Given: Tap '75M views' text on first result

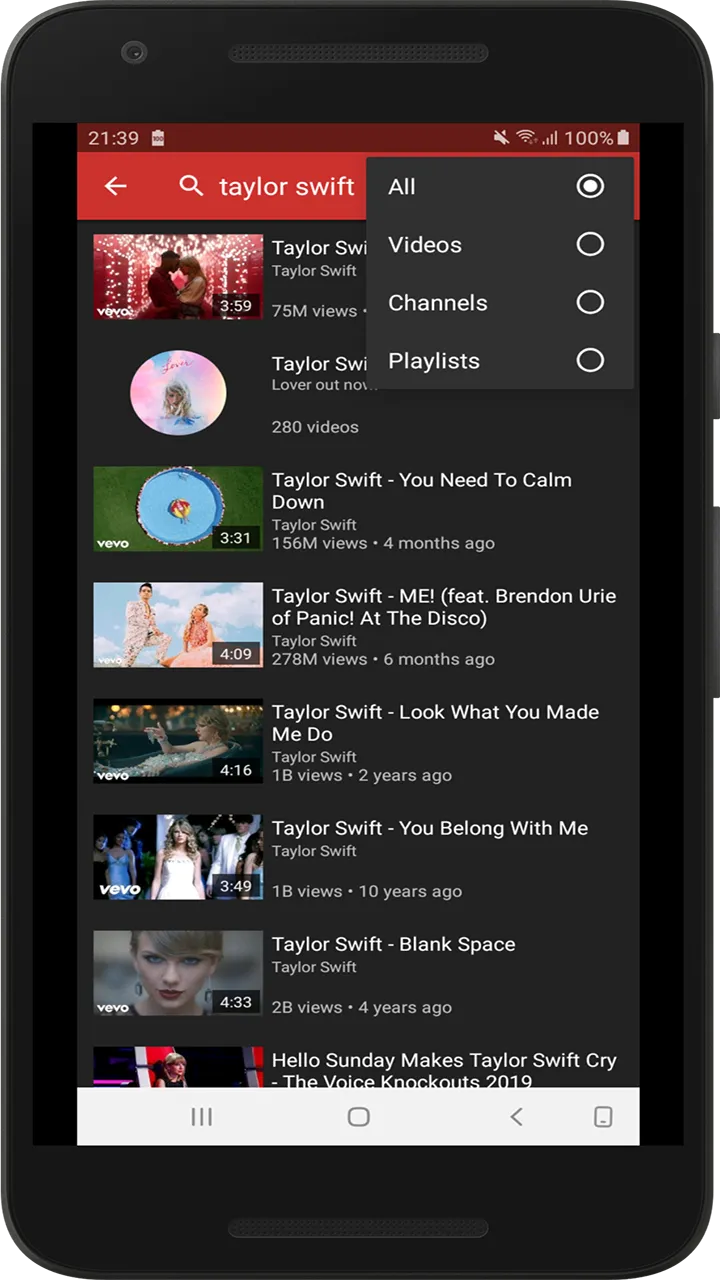Looking at the screenshot, I should coord(314,311).
